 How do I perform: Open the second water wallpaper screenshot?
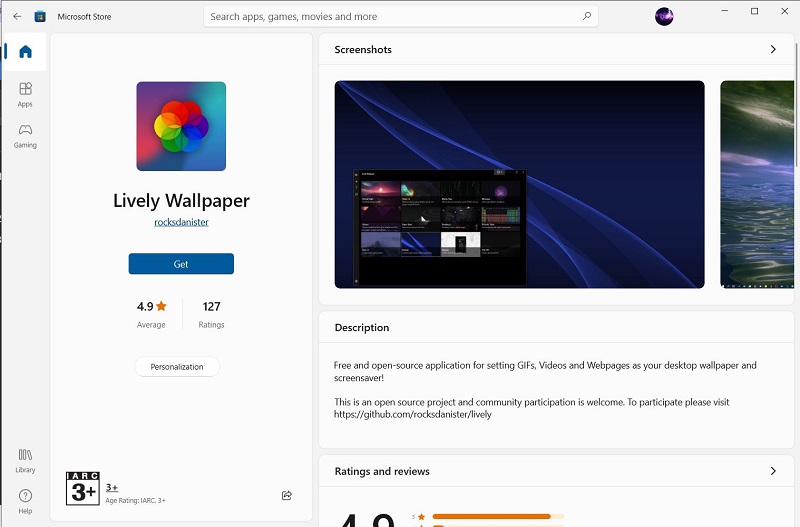pos(757,184)
